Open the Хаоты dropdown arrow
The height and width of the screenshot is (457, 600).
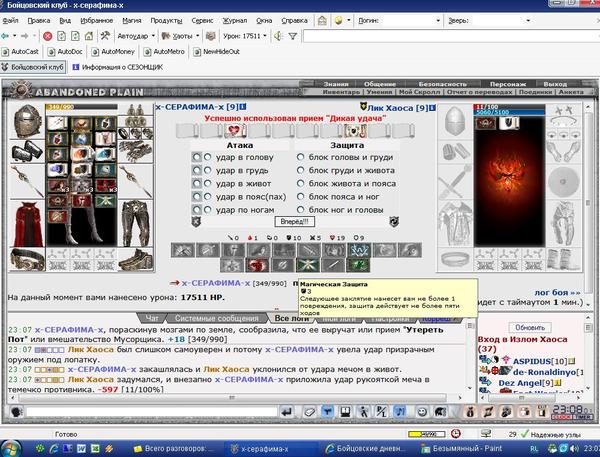click(x=197, y=36)
